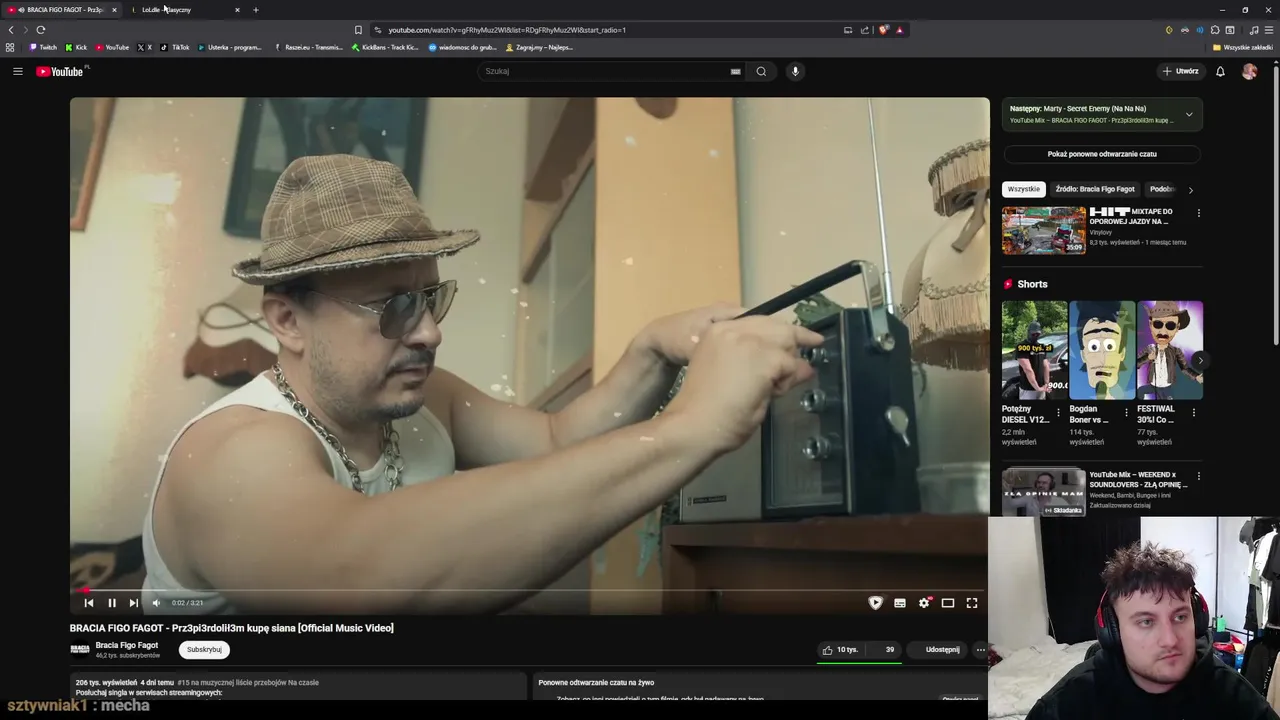
Task: Open the TikTok bookmark
Action: tap(175, 47)
